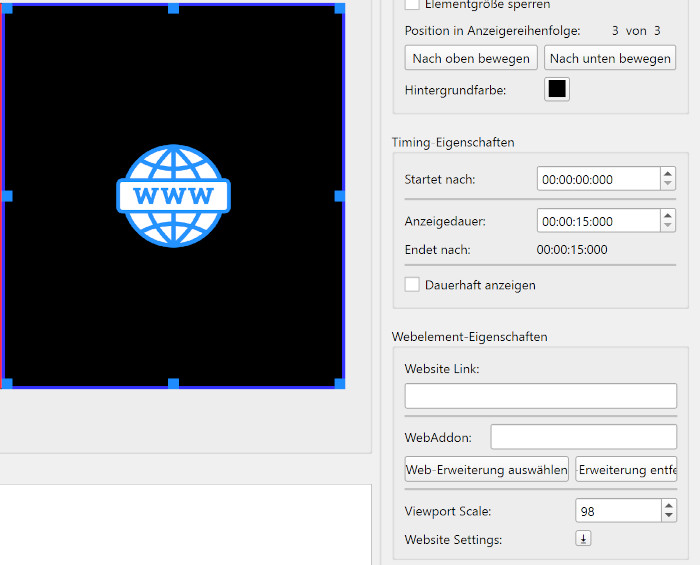Click left-middle resize handle of web element
700x565 pixels.
pyautogui.click(x=7, y=195)
